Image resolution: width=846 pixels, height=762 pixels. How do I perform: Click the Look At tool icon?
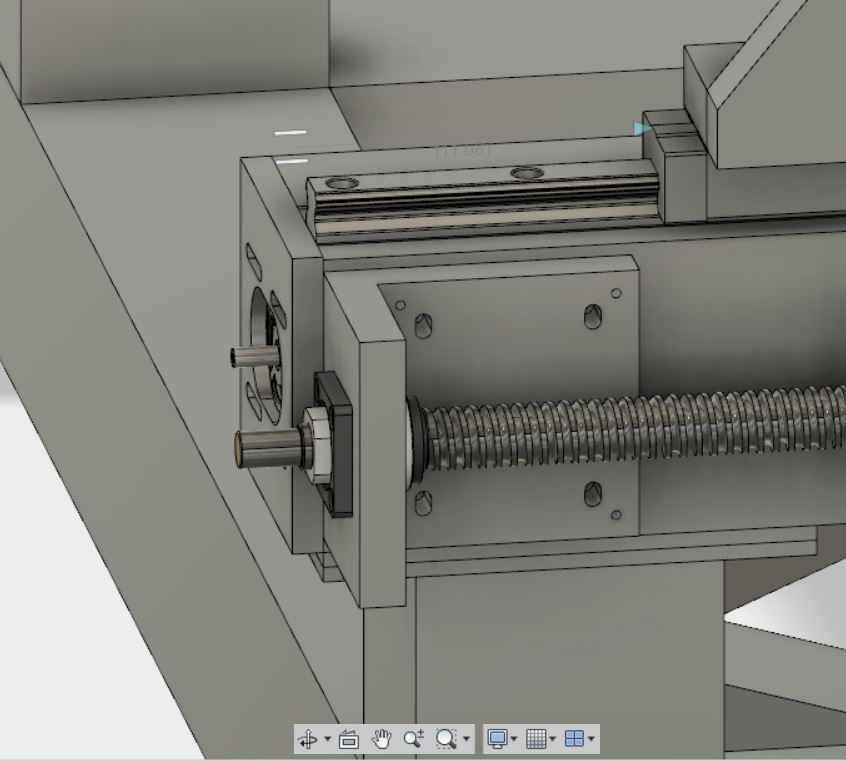349,739
